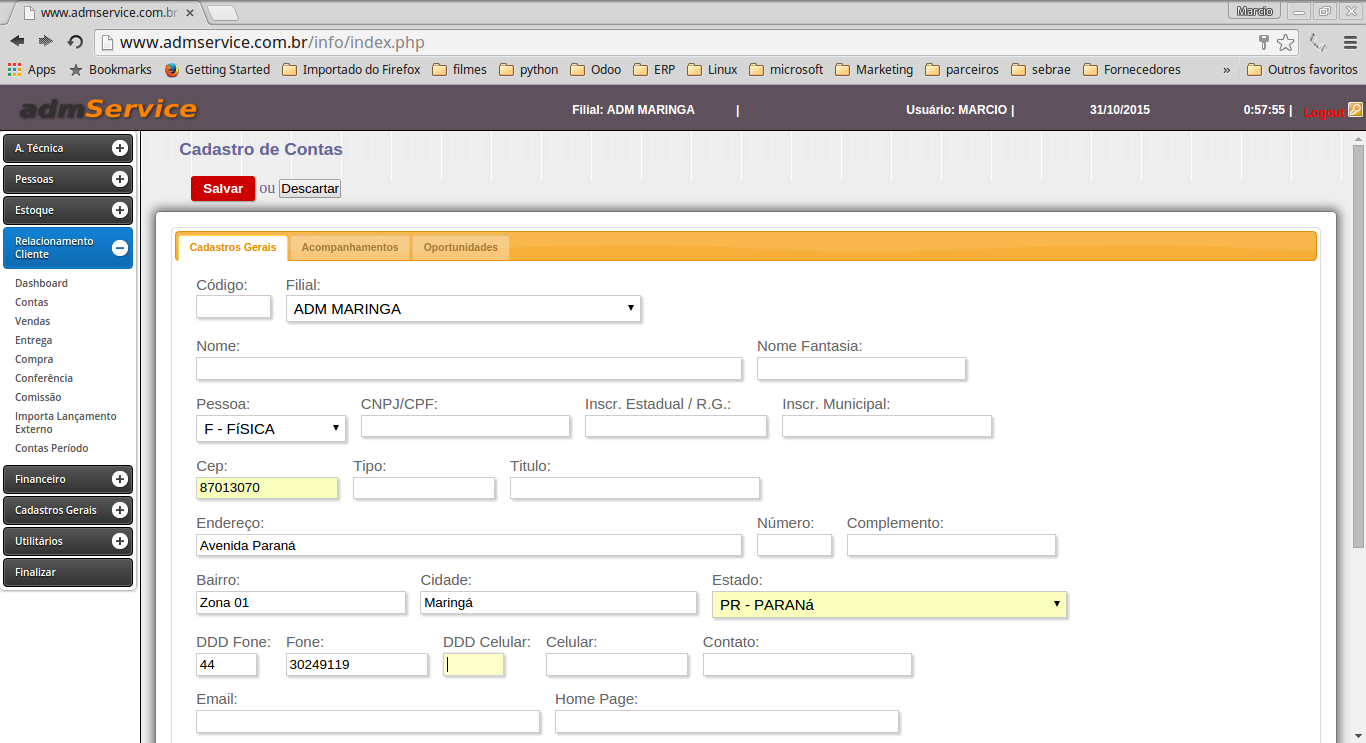1366x743 pixels.
Task: Click the Descartar button
Action: coord(310,188)
